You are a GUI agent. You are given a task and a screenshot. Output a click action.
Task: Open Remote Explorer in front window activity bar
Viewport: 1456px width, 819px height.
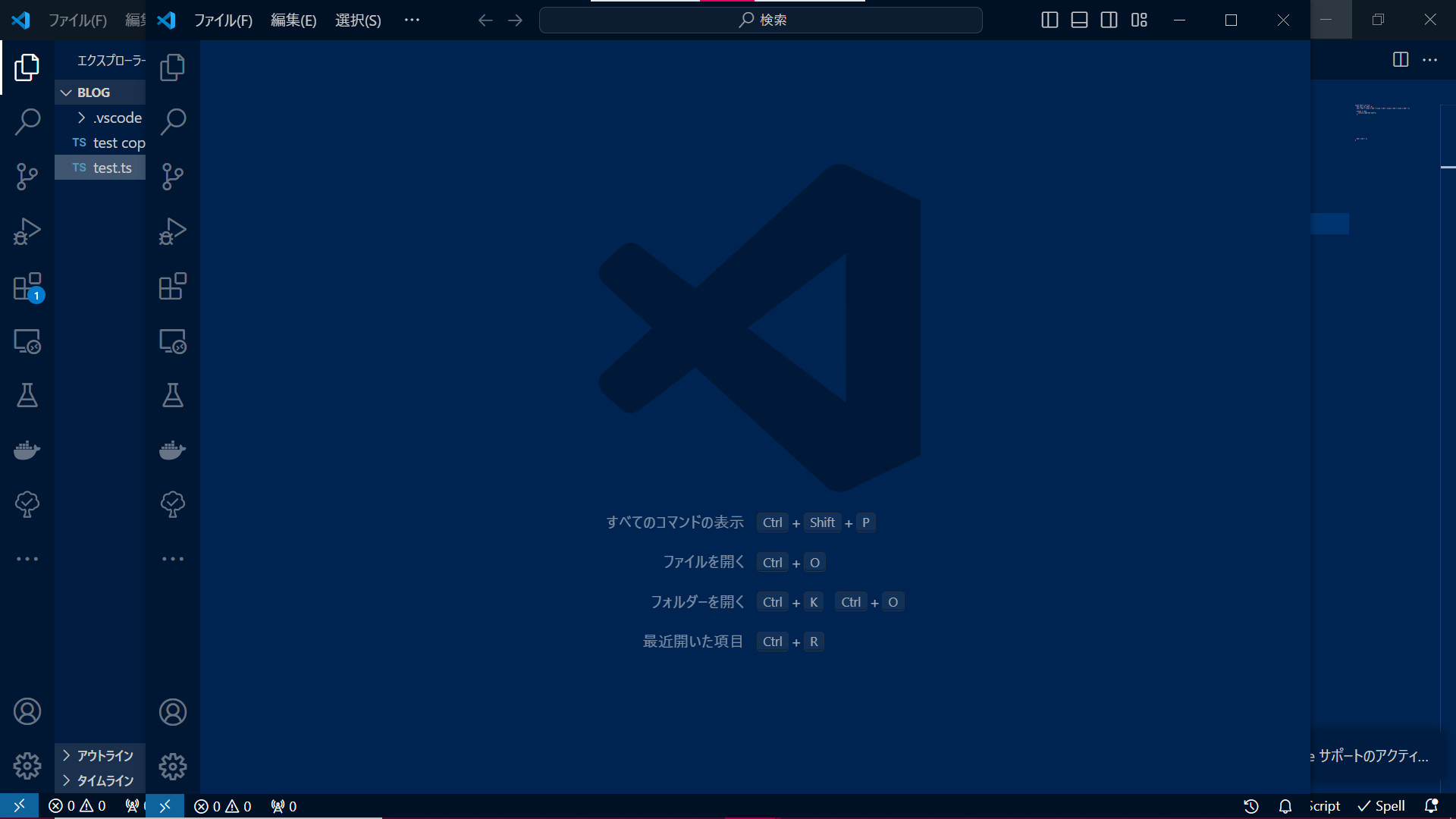click(x=172, y=341)
